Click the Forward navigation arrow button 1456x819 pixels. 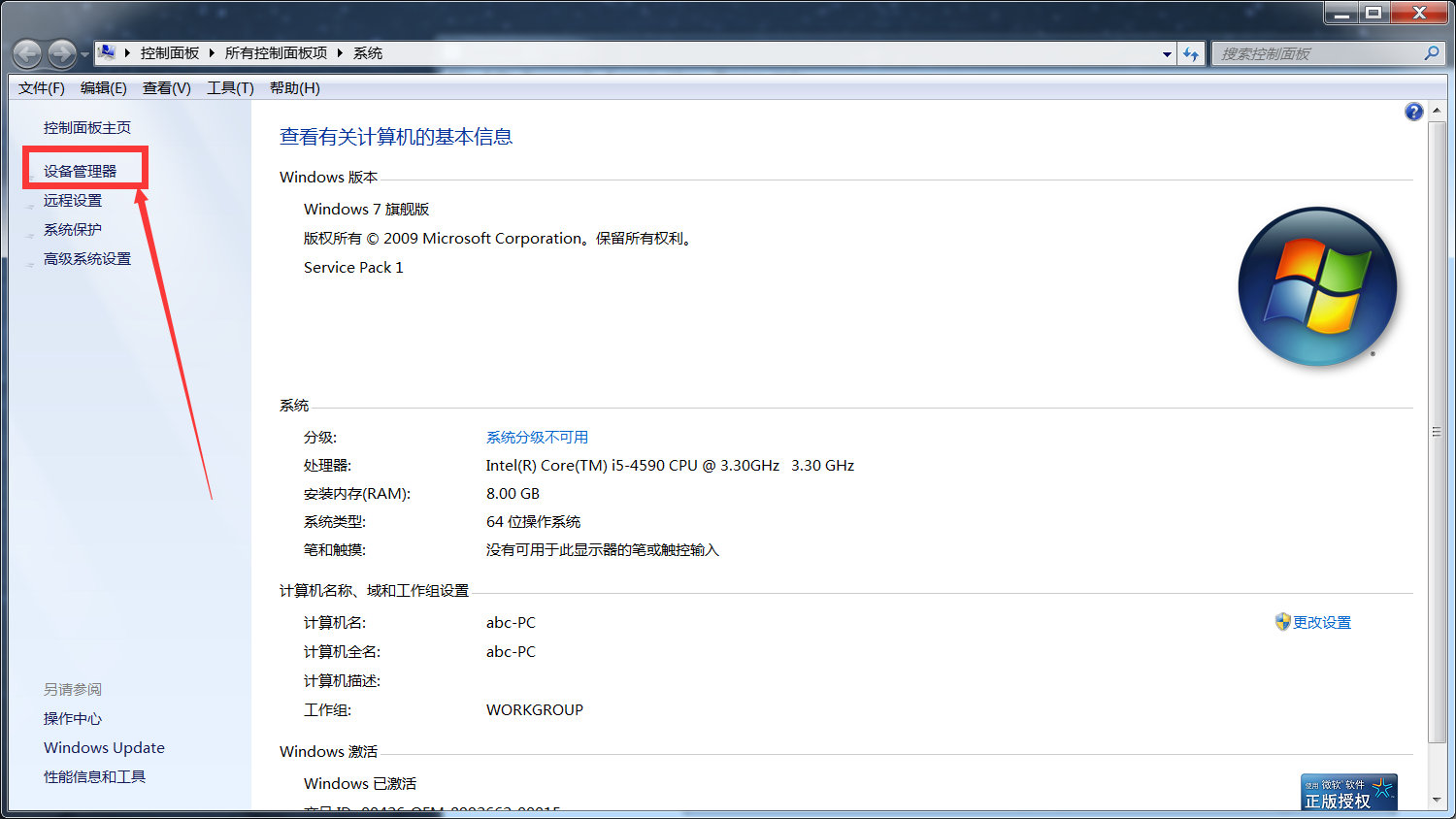[62, 53]
